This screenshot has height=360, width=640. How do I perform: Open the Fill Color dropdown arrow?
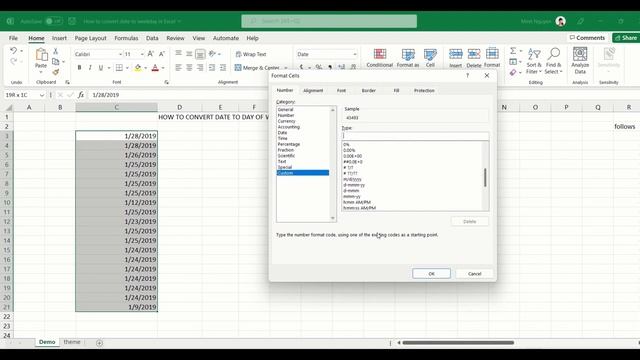pos(145,68)
